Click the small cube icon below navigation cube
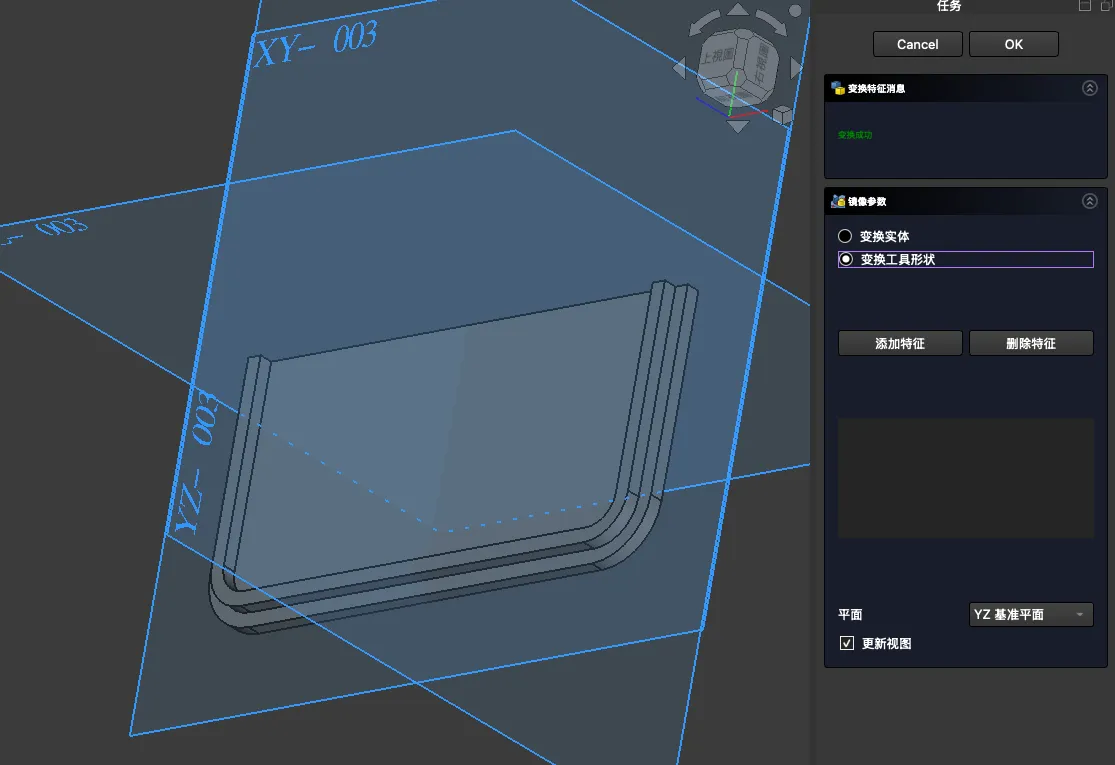The height and width of the screenshot is (765, 1115). point(782,116)
